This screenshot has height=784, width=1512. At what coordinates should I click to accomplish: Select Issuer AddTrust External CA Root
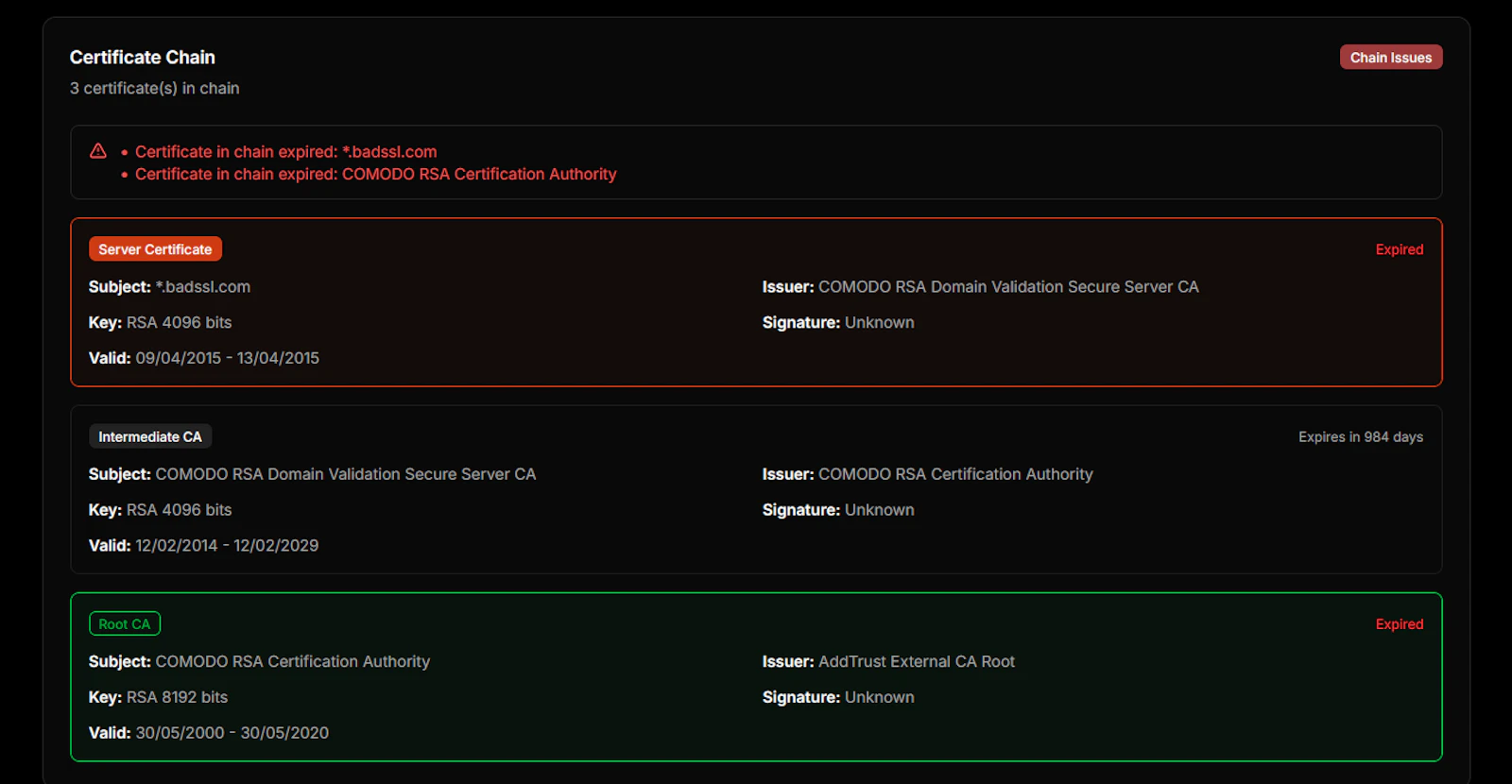click(889, 662)
